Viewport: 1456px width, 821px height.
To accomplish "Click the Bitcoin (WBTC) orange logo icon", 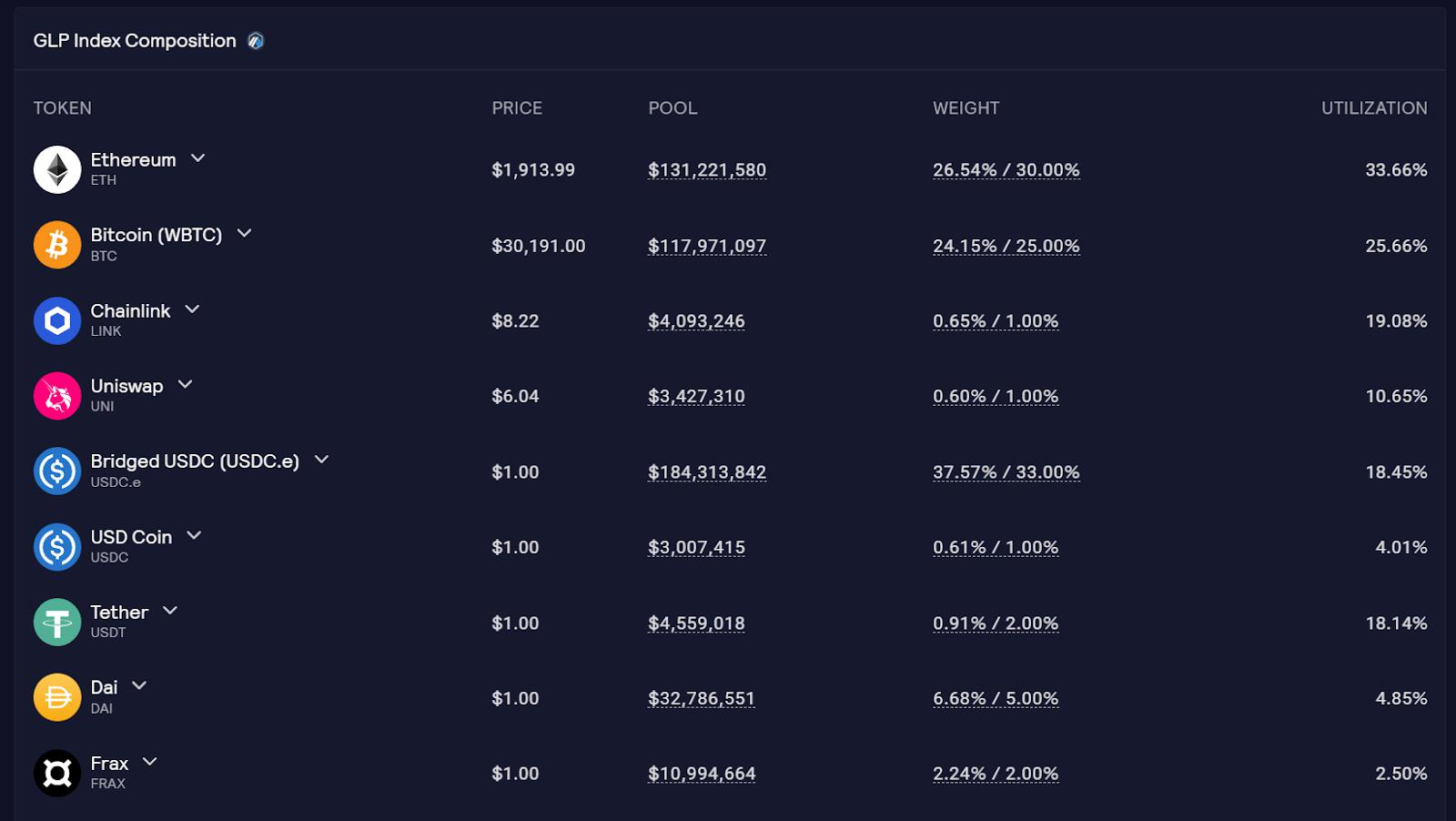I will pos(57,246).
